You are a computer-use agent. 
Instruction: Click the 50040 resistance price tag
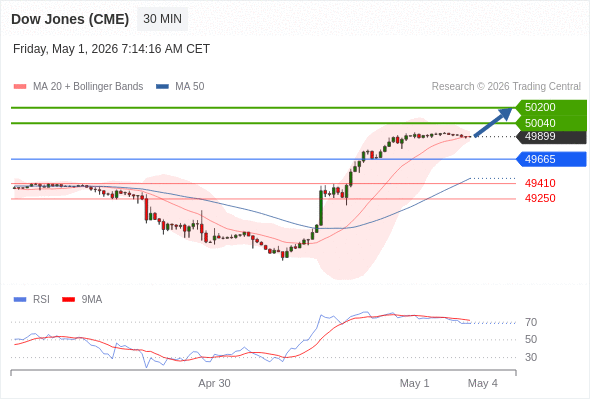[x=551, y=123]
